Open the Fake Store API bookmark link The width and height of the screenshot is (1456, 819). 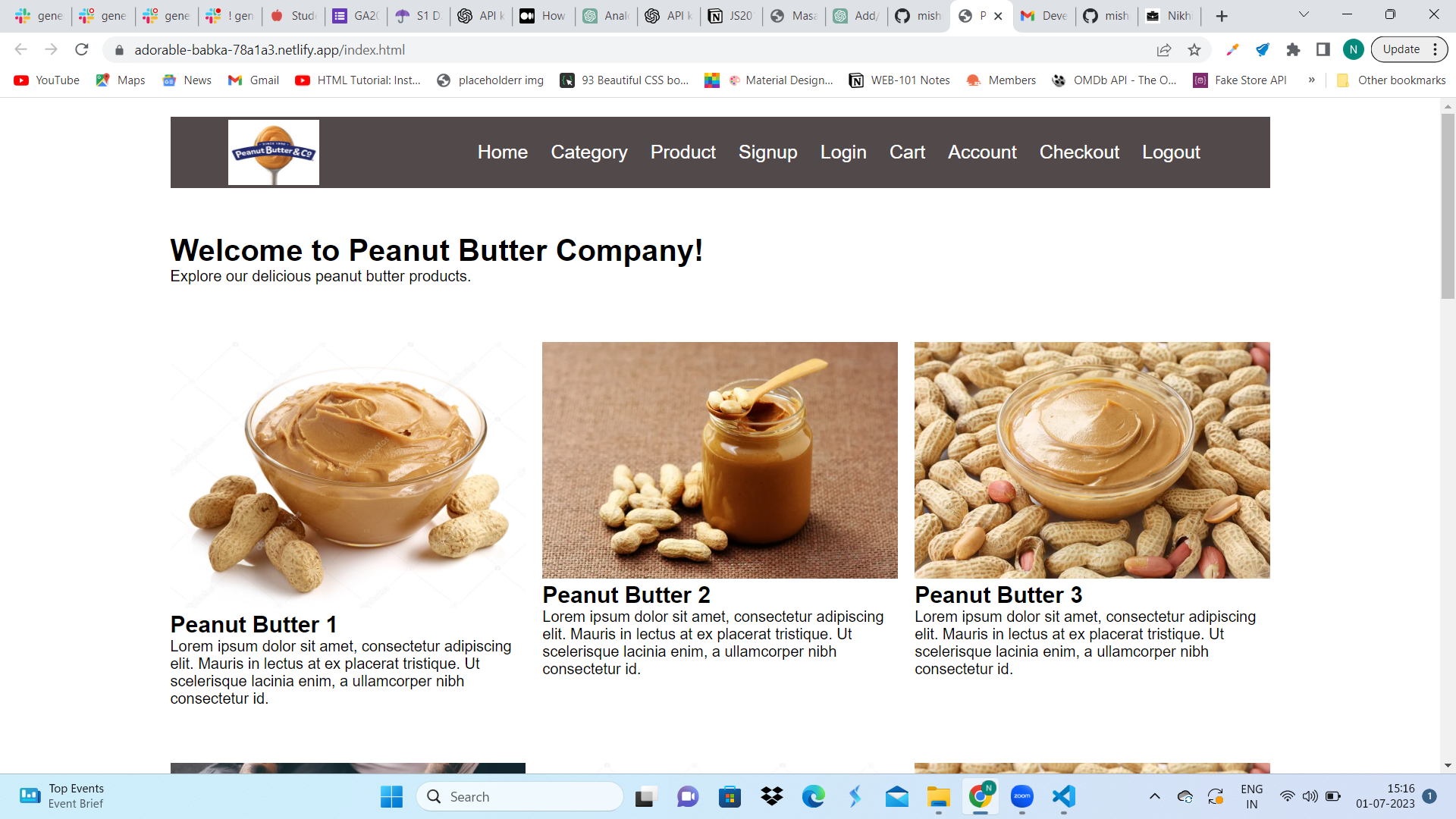click(x=1248, y=80)
